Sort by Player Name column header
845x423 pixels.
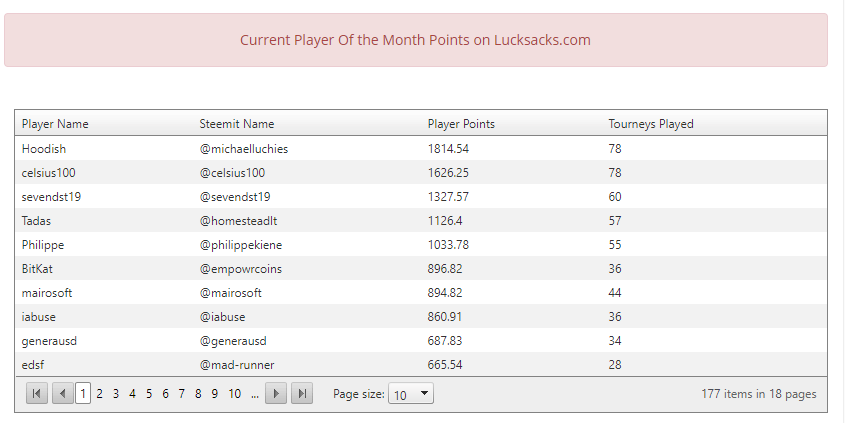click(55, 124)
